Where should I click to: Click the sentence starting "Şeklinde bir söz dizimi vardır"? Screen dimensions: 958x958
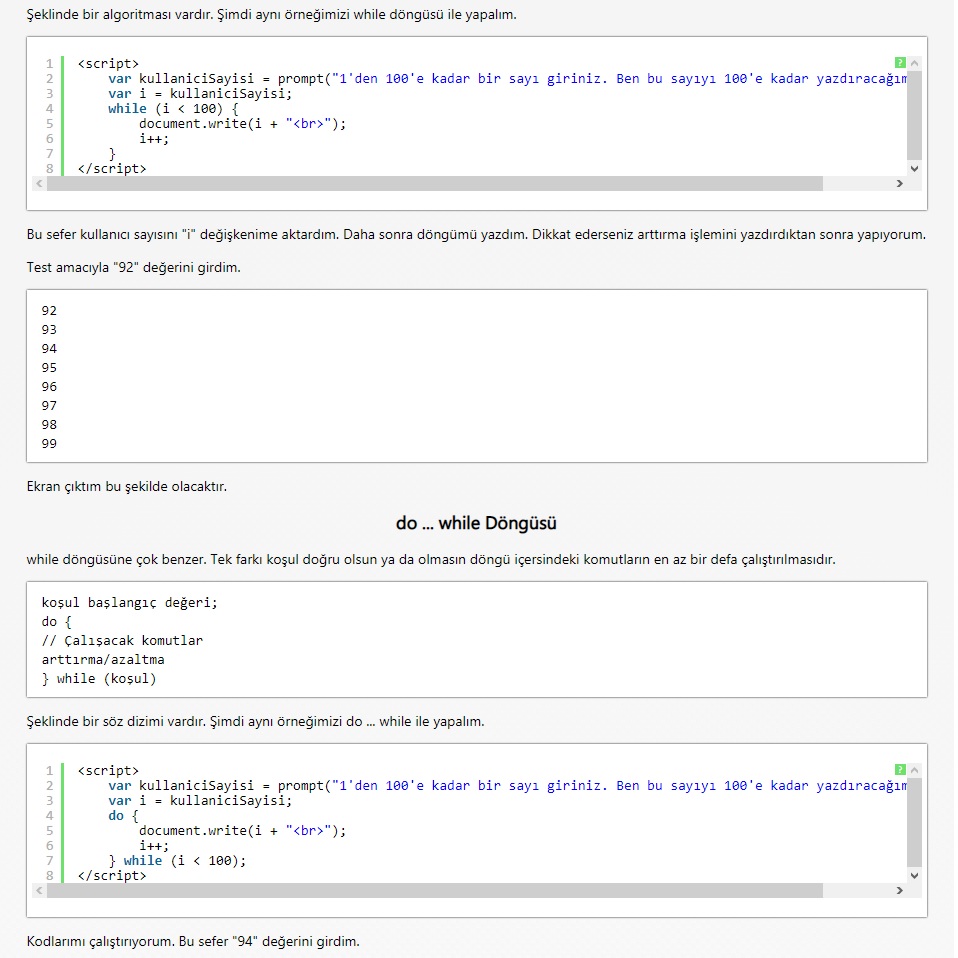click(x=255, y=722)
